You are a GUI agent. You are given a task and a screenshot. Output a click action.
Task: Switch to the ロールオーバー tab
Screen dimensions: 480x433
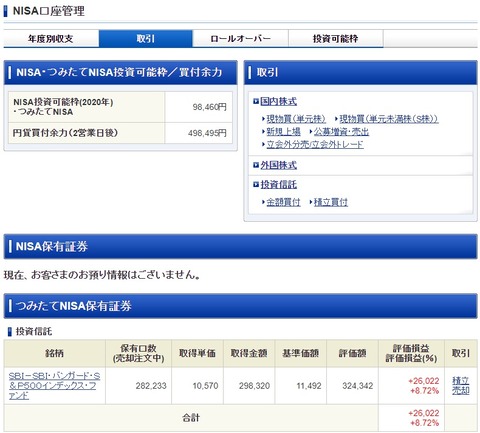(240, 39)
